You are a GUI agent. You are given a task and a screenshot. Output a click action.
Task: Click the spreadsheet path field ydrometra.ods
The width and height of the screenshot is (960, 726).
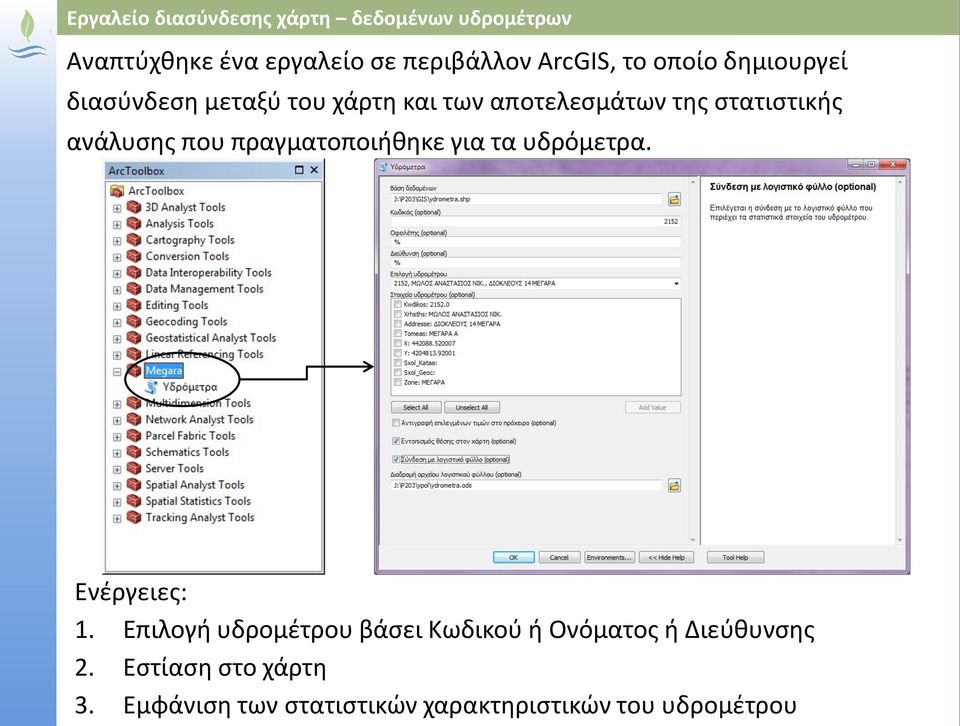tap(527, 485)
